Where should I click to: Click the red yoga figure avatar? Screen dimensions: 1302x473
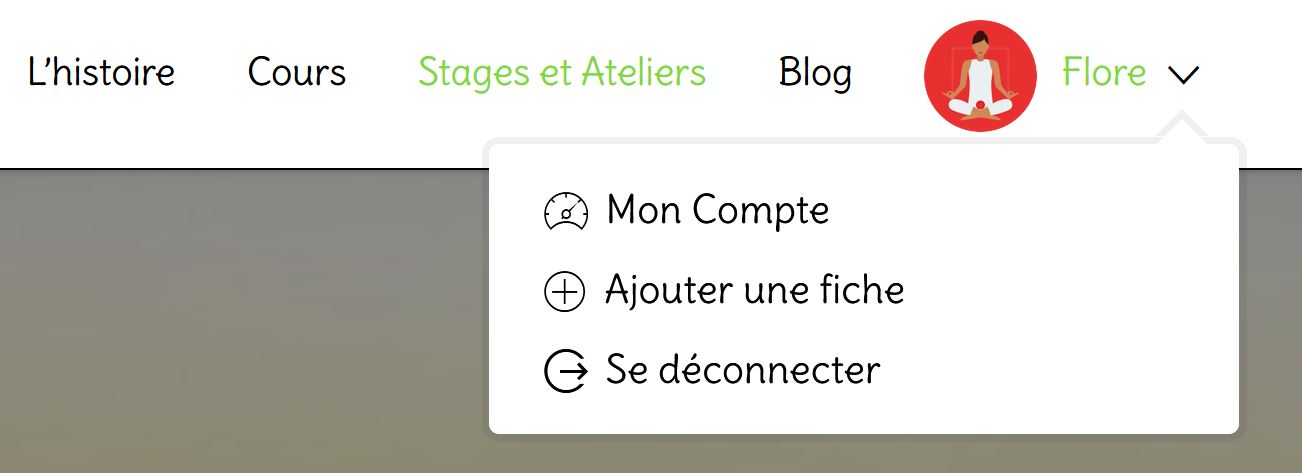coord(980,75)
